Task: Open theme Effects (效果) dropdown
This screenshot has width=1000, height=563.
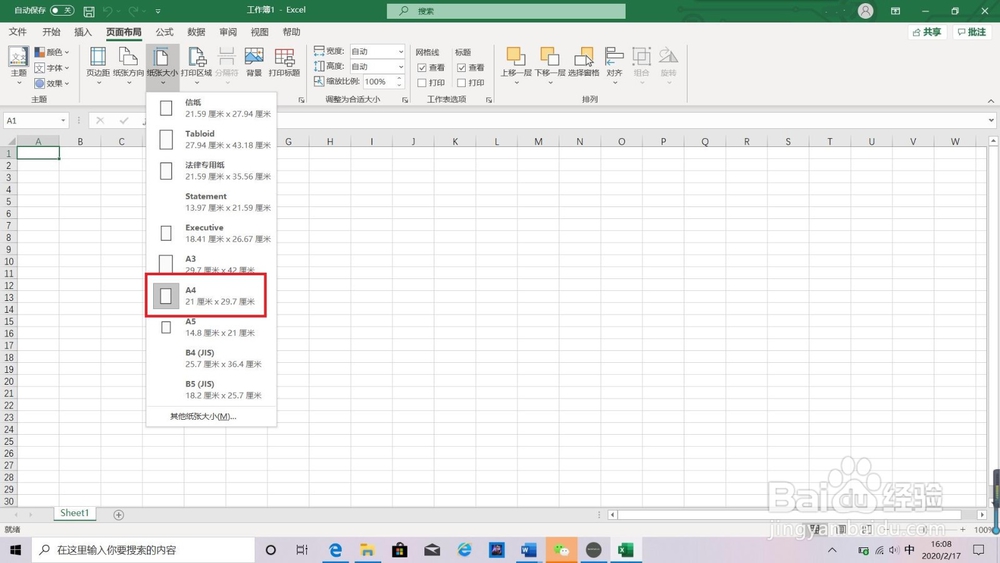Action: (x=52, y=83)
